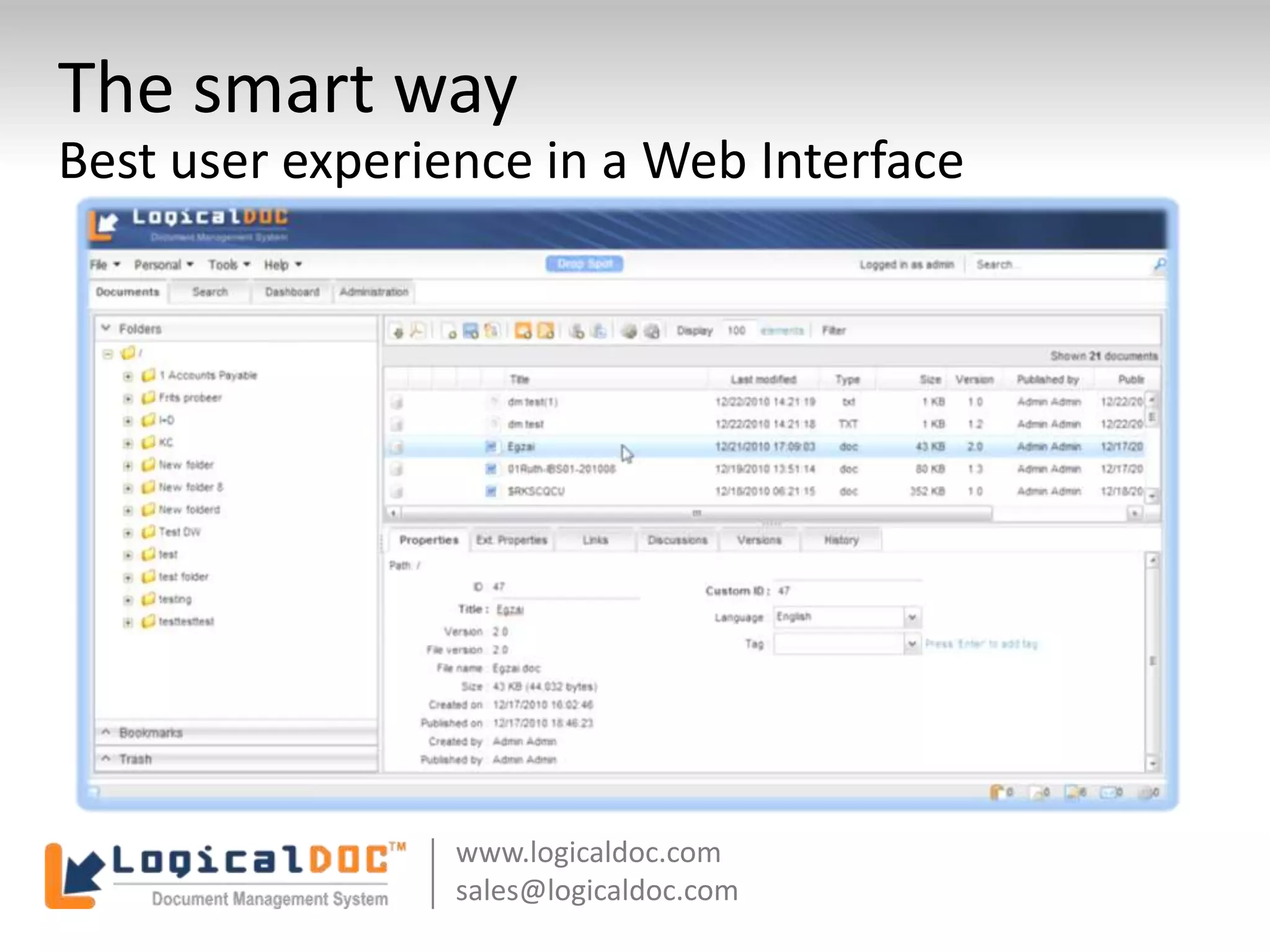Open the Ext. Properties tab
Image resolution: width=1270 pixels, height=952 pixels.
(x=512, y=540)
